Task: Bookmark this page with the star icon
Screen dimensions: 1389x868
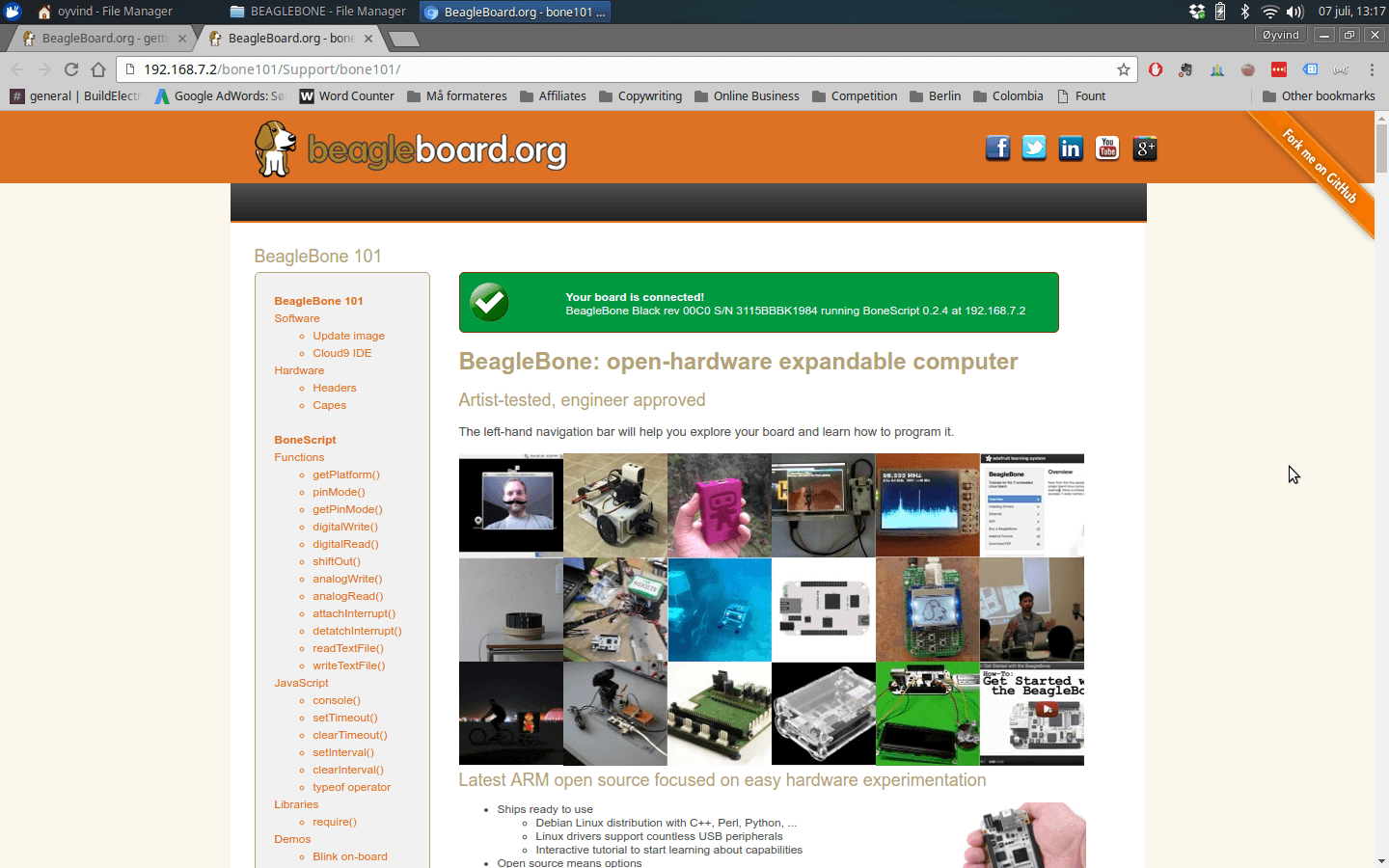Action: (1123, 69)
